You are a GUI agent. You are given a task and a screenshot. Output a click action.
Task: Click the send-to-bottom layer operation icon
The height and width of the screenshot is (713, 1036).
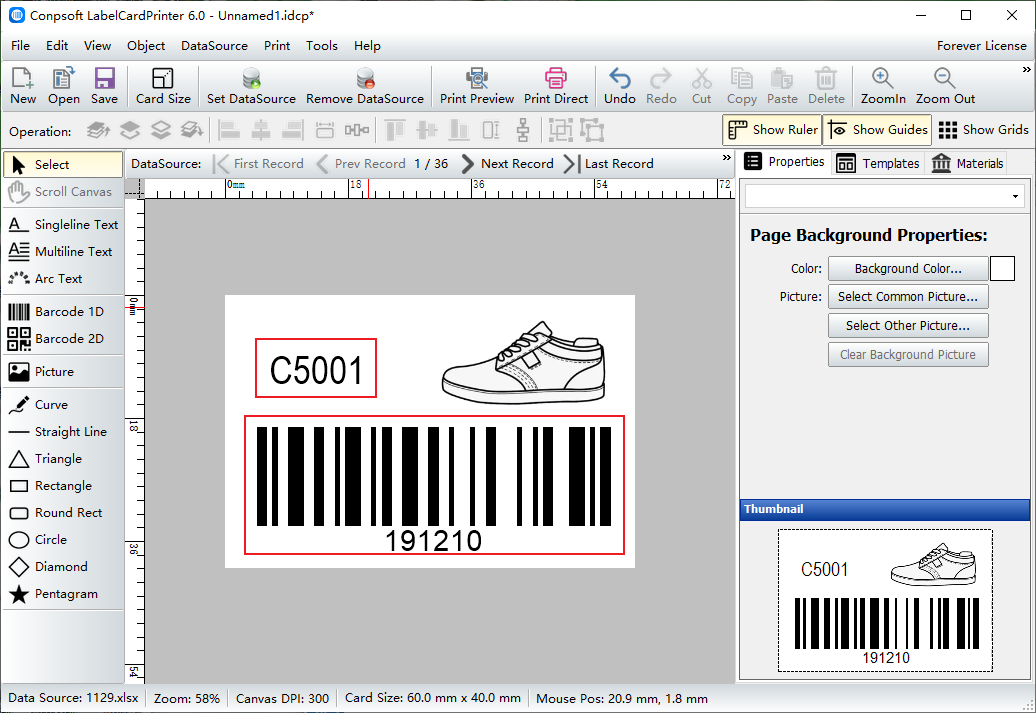192,130
